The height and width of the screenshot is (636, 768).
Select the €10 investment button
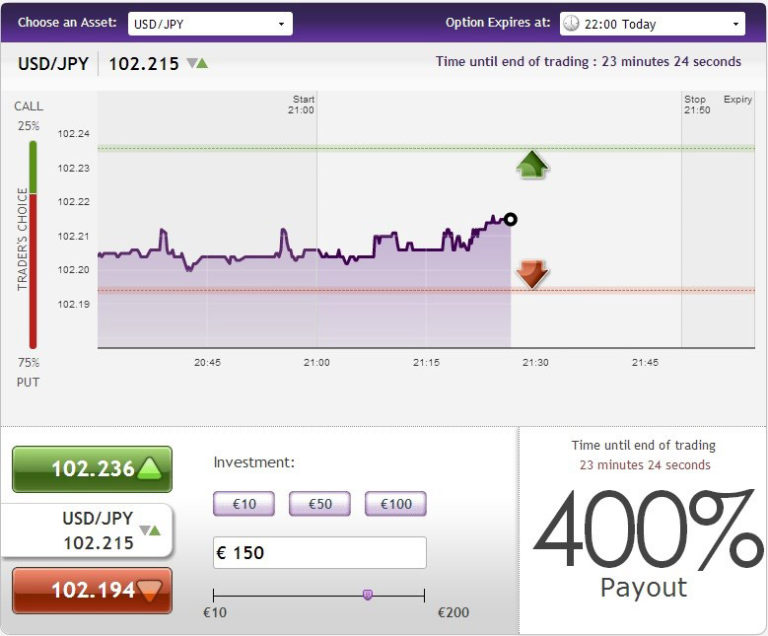click(x=244, y=504)
